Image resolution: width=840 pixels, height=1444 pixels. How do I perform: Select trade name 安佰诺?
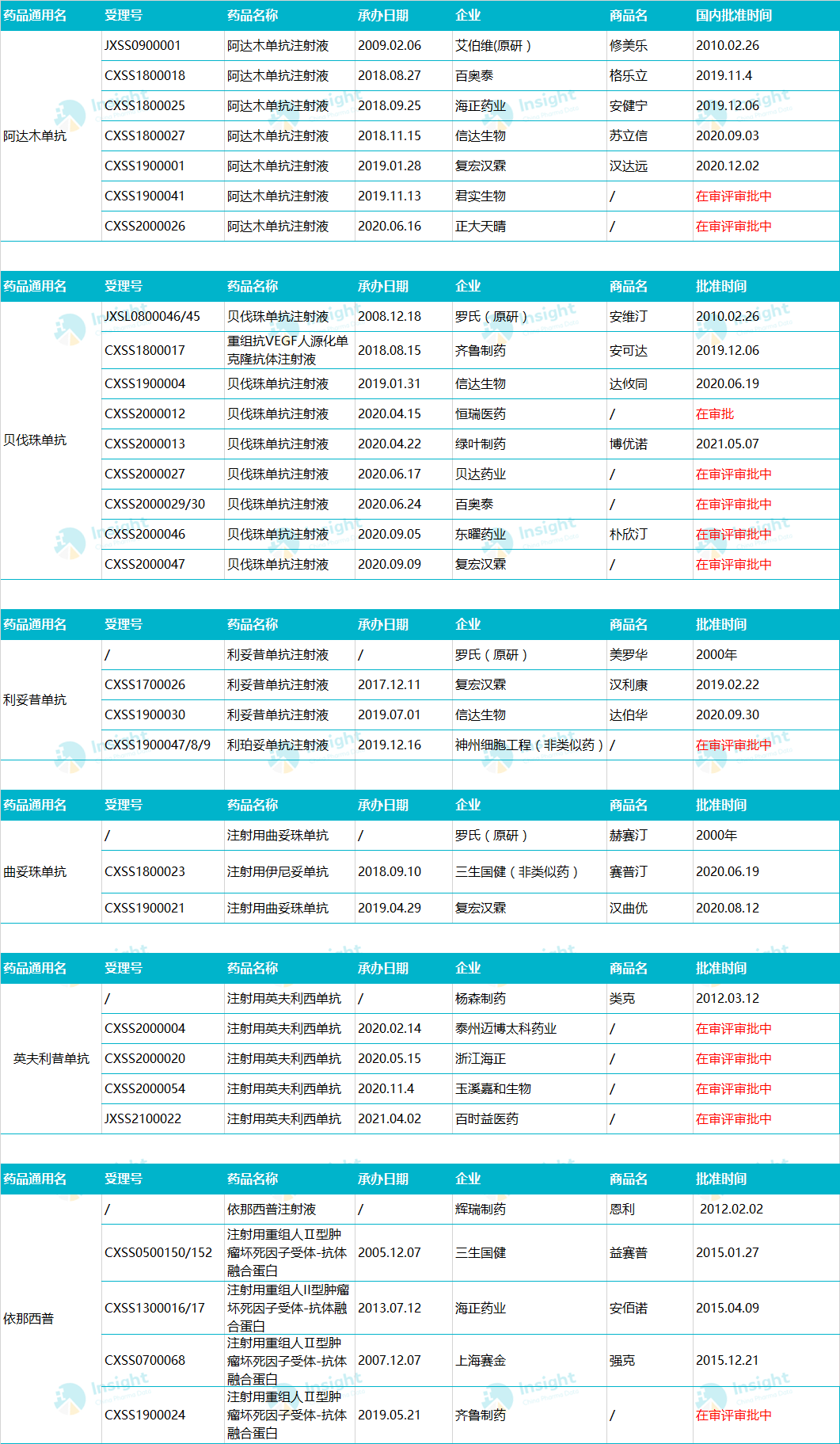[x=629, y=1309]
